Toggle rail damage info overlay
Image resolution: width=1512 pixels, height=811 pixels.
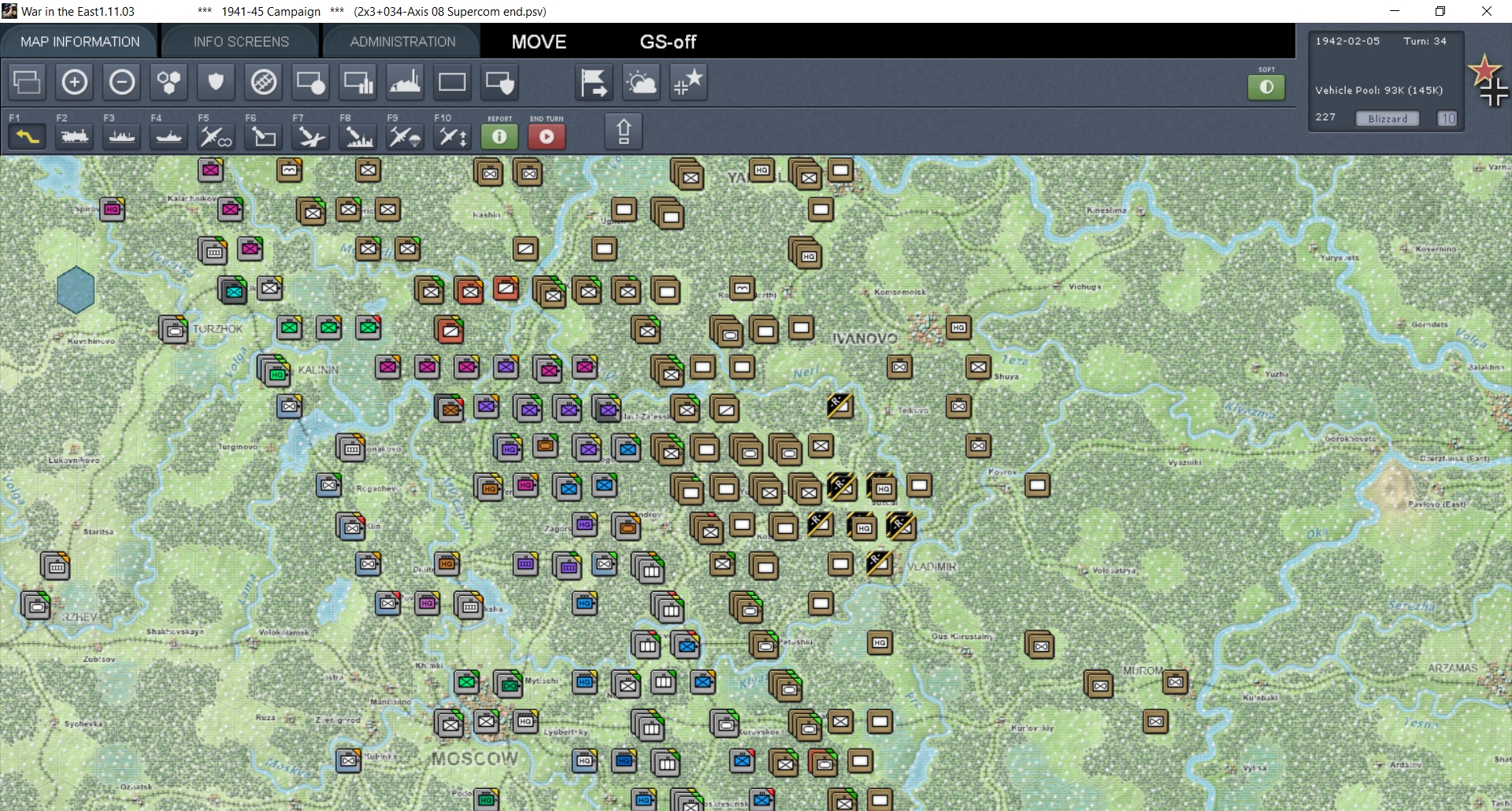(x=264, y=82)
